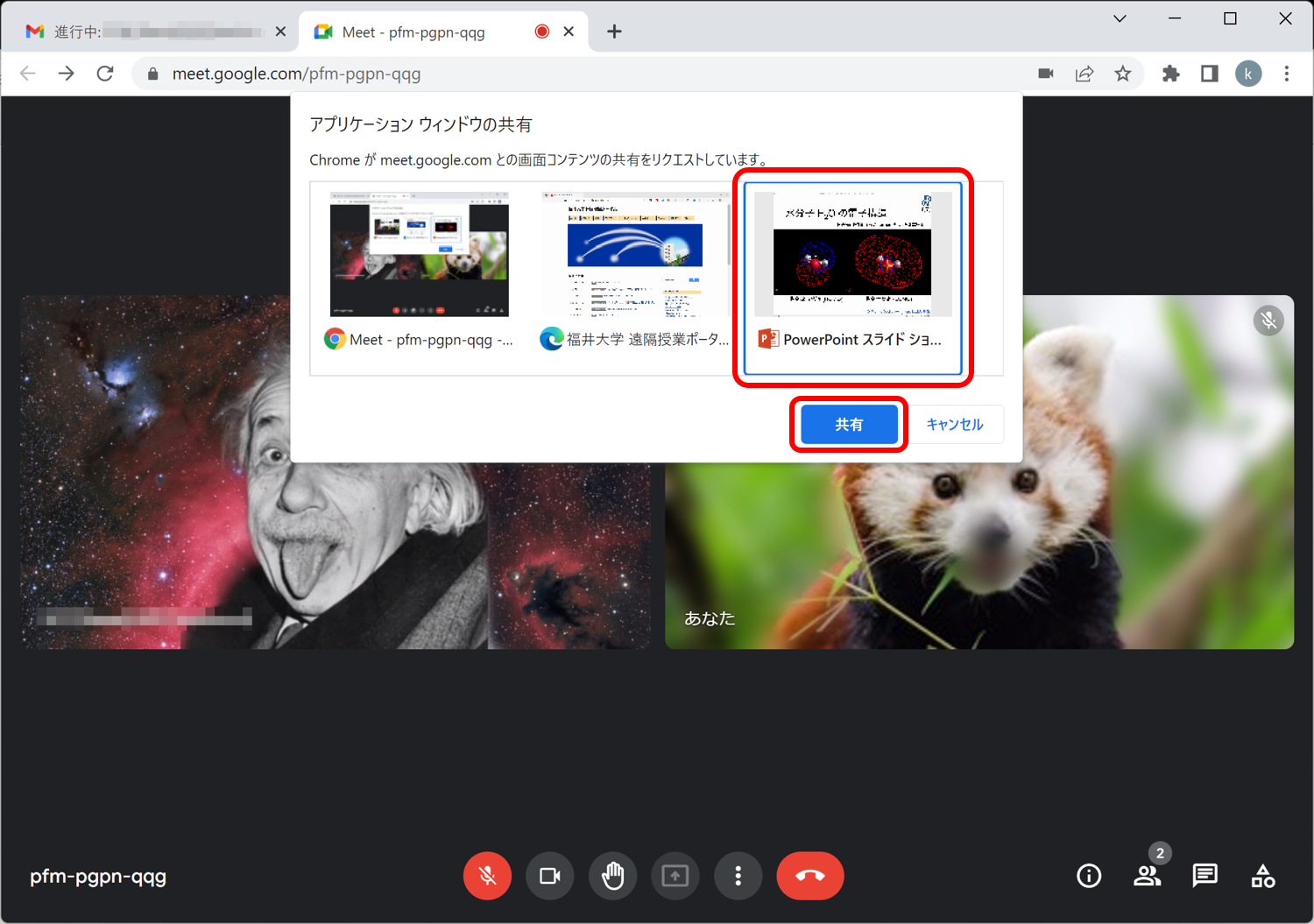Open the Chrome profile avatar k
Viewport: 1314px width, 924px height.
[x=1248, y=74]
